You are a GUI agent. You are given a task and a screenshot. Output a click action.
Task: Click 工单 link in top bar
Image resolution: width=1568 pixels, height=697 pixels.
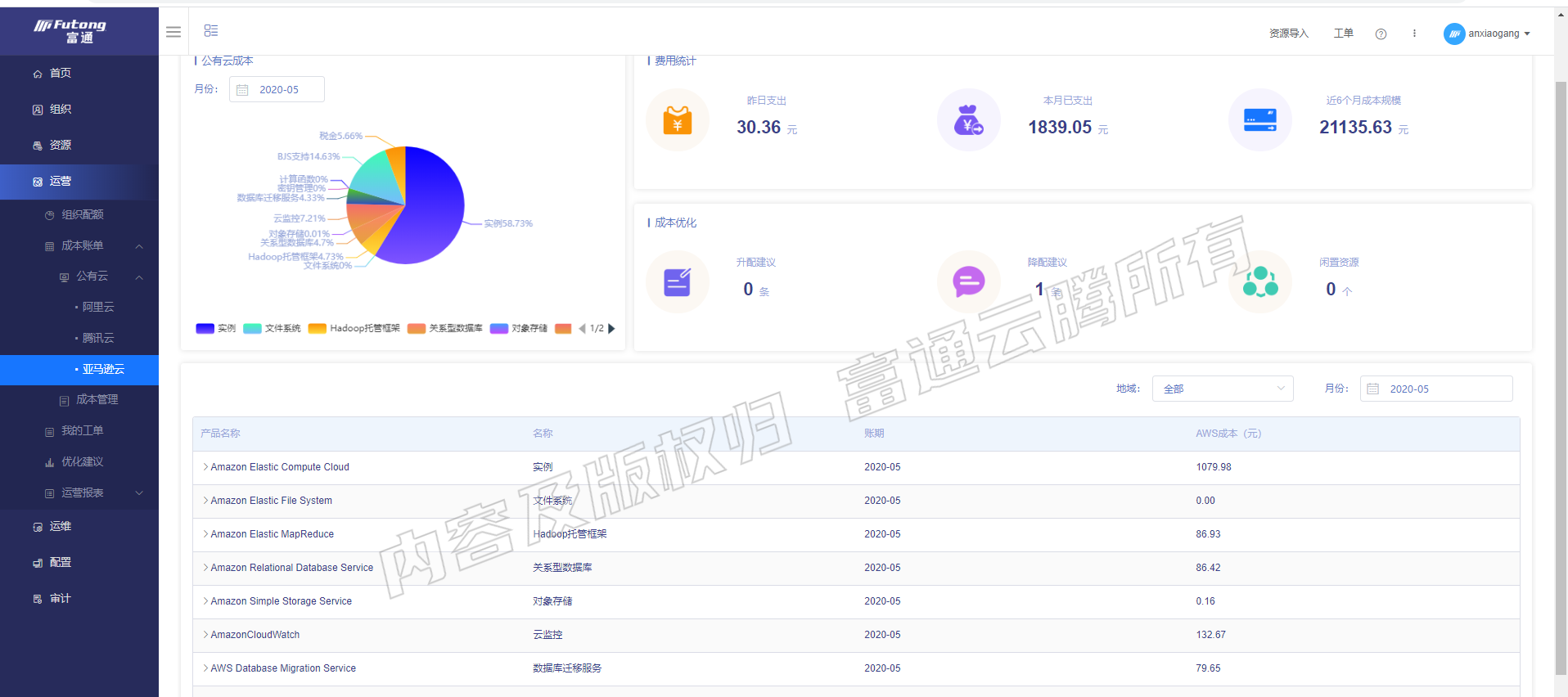1344,34
